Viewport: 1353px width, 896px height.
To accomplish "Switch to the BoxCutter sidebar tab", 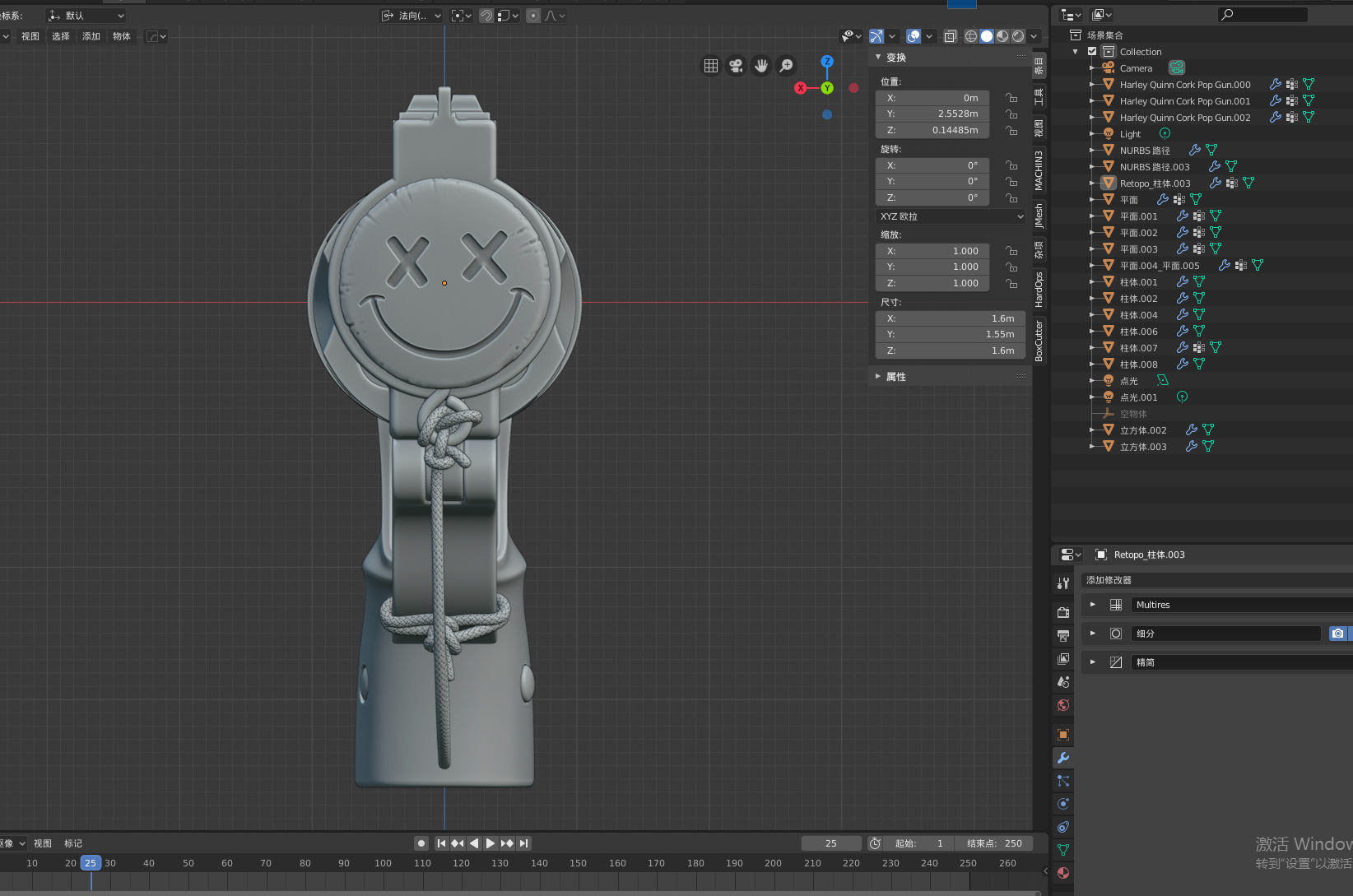I will 1039,341.
